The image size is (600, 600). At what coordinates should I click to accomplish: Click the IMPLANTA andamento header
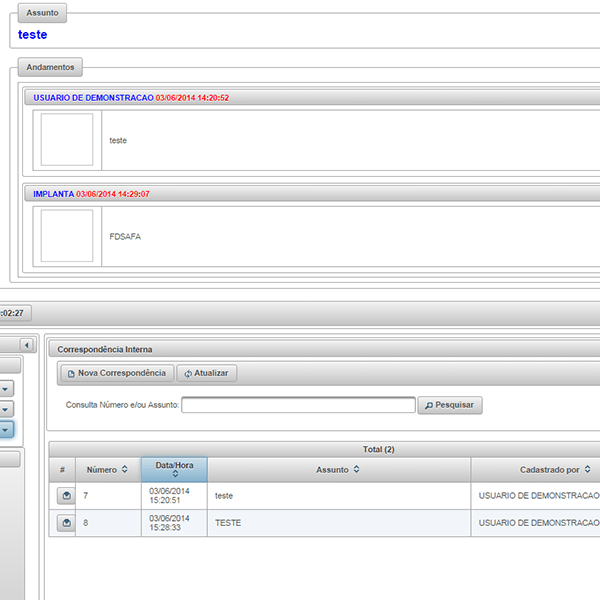pos(312,194)
